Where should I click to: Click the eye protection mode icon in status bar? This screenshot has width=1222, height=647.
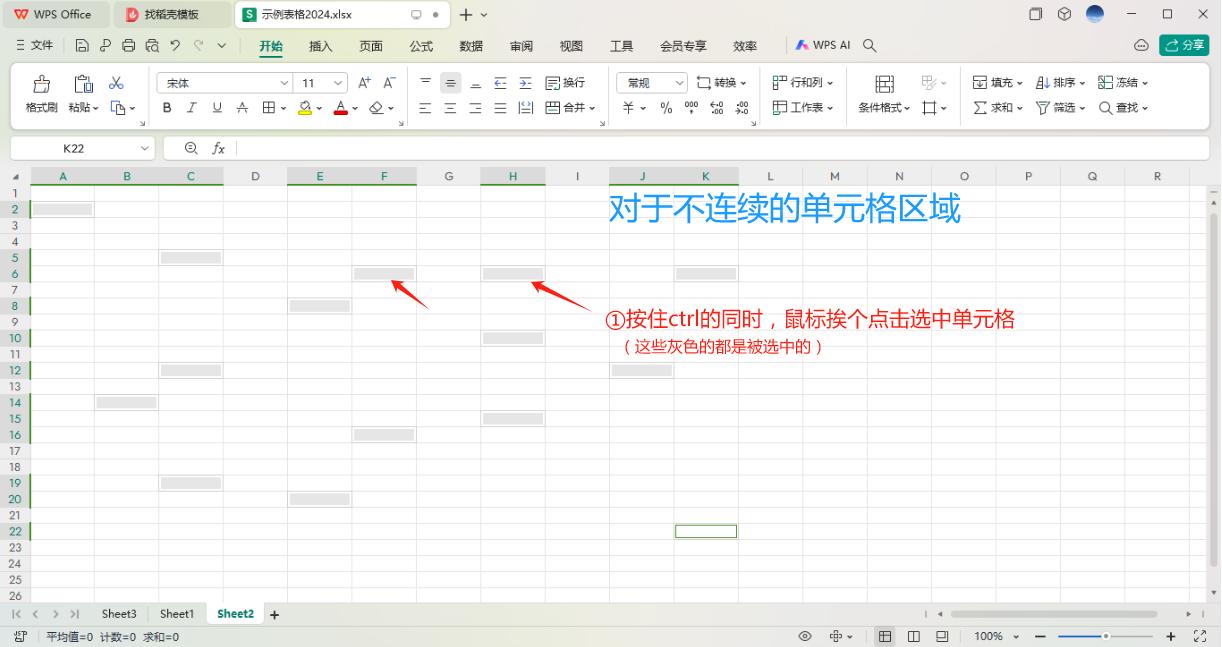(805, 636)
